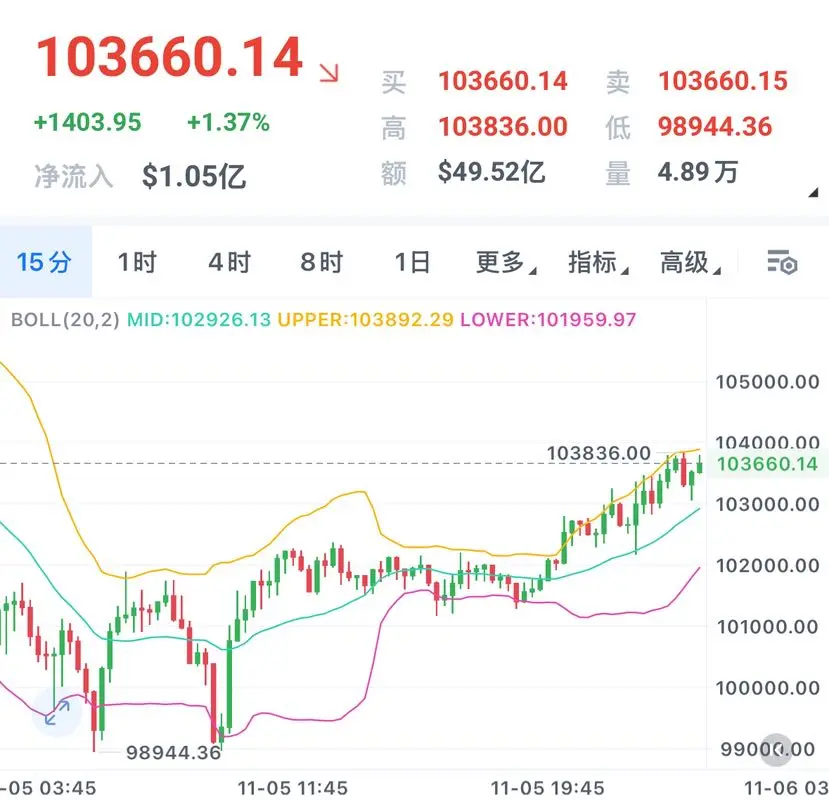Tap the main price 103660.14
The width and height of the screenshot is (829, 800).
coord(169,58)
